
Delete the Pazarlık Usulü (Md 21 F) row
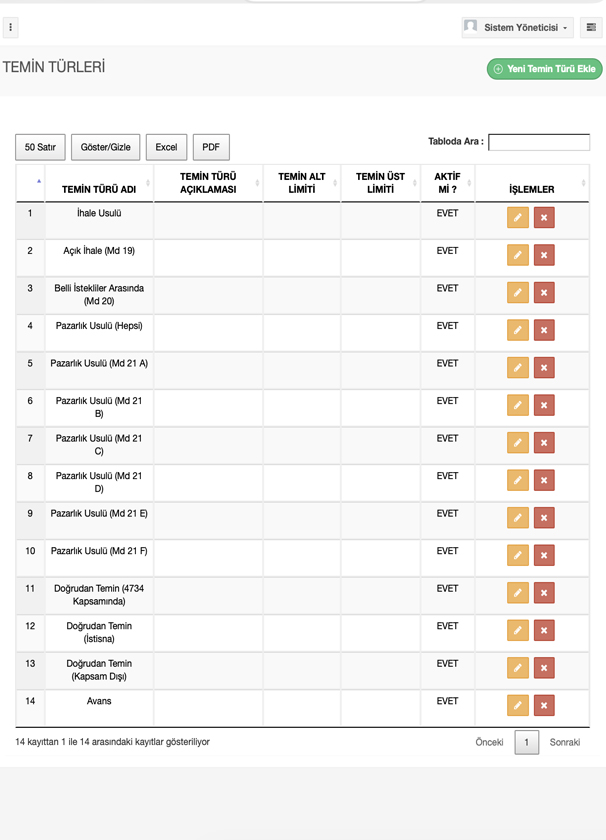(544, 555)
